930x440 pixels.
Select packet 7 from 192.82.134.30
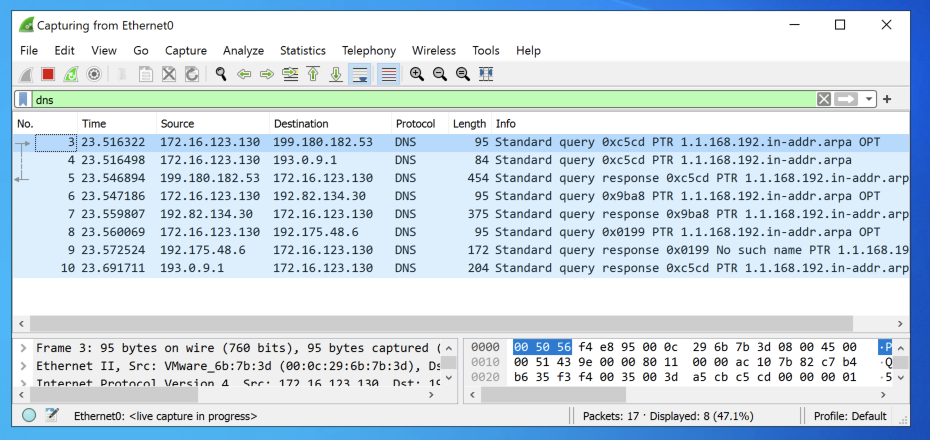tap(461, 214)
